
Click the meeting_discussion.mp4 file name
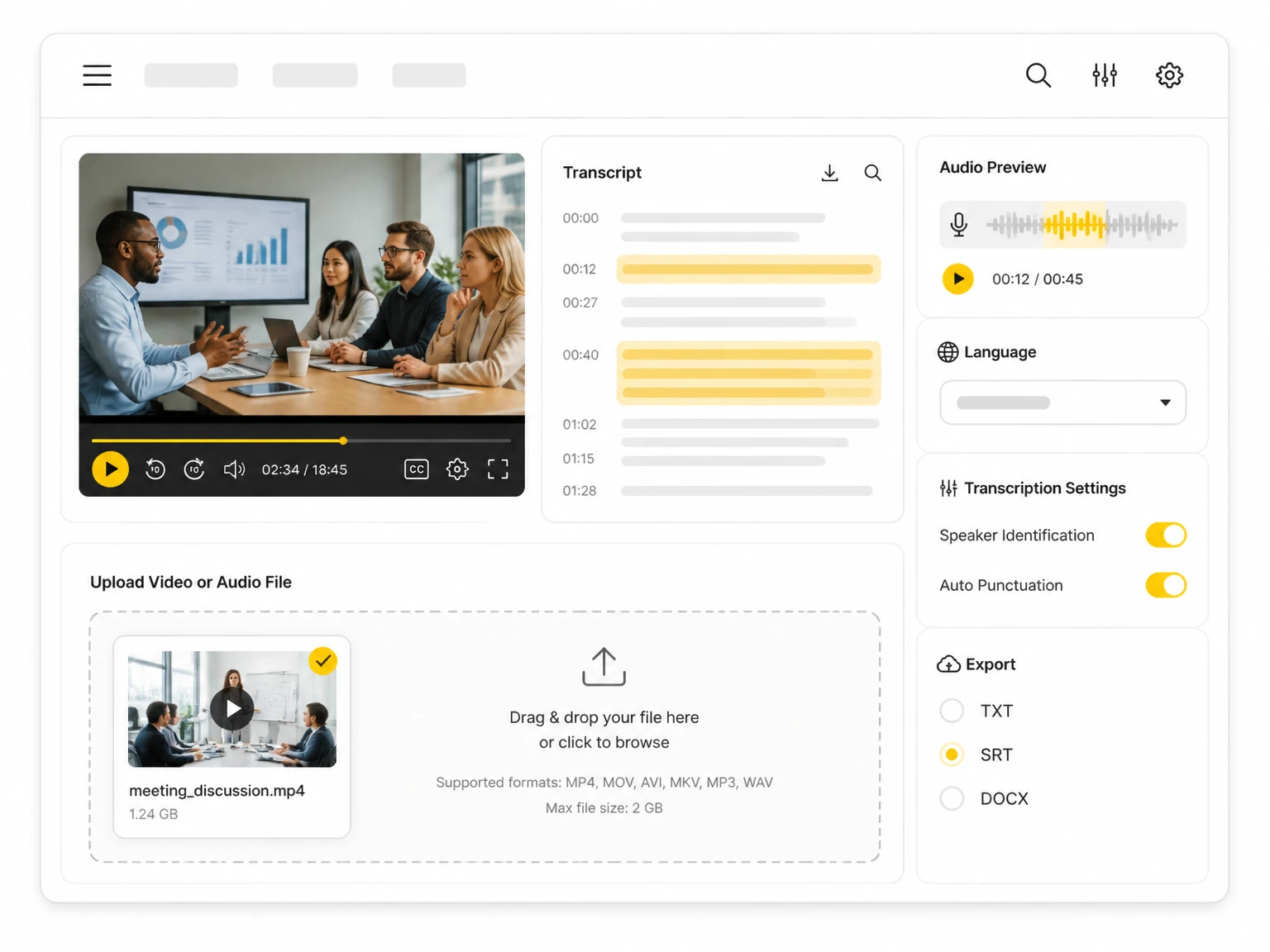217,791
